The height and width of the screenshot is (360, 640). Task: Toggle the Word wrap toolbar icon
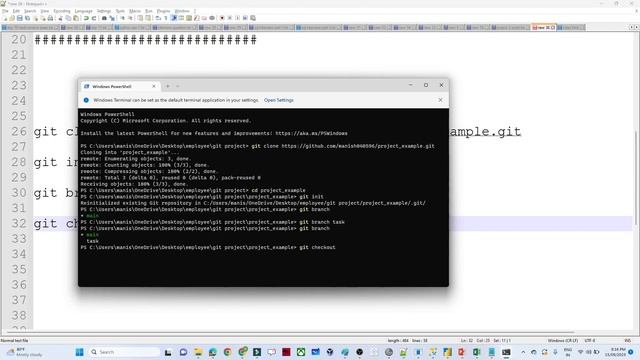(x=158, y=18)
